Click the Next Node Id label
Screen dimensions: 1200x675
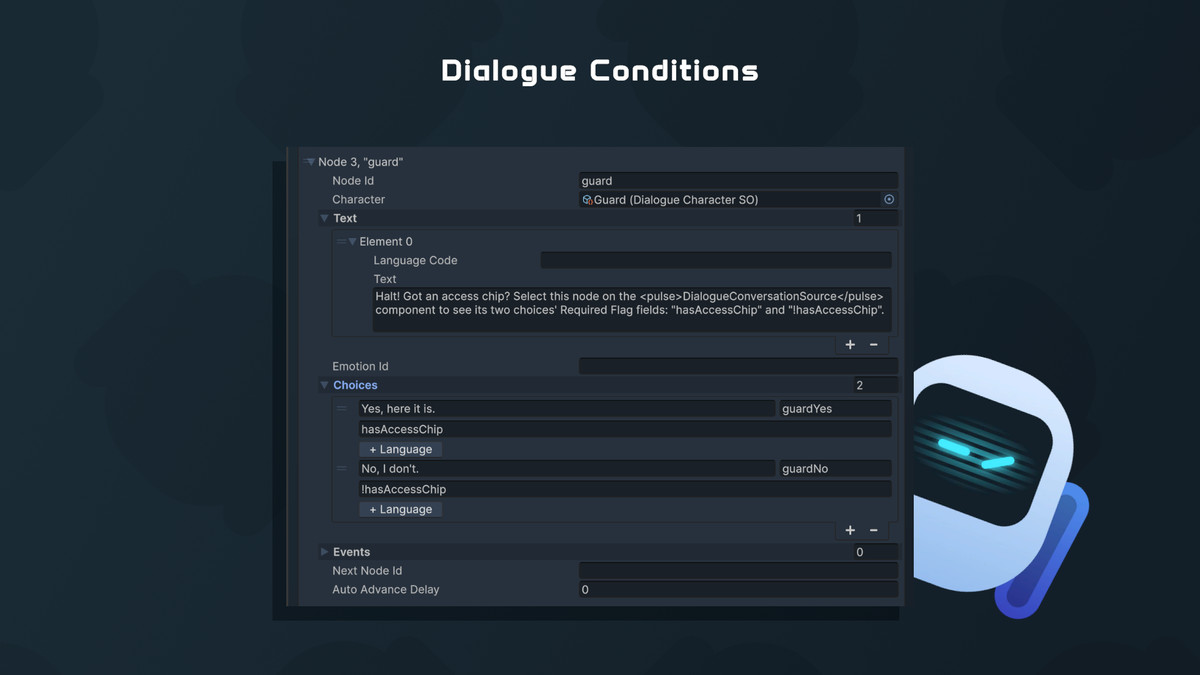point(367,571)
